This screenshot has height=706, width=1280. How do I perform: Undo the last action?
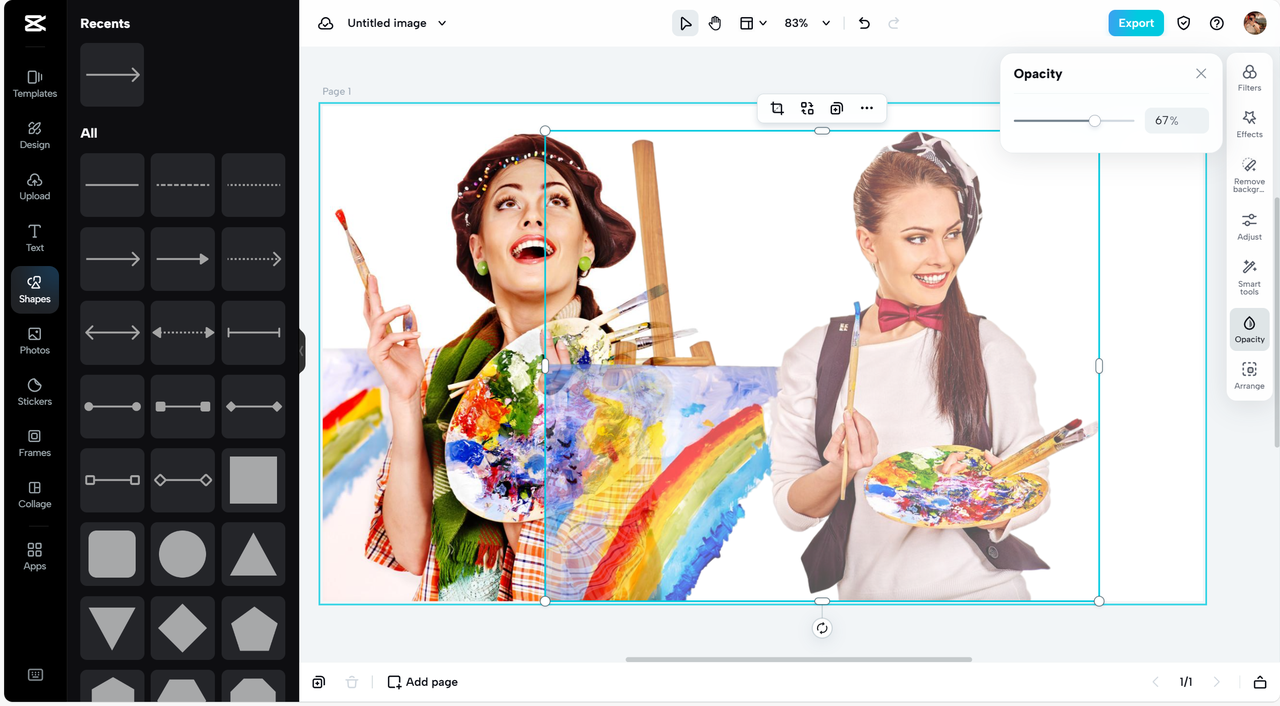[x=864, y=23]
